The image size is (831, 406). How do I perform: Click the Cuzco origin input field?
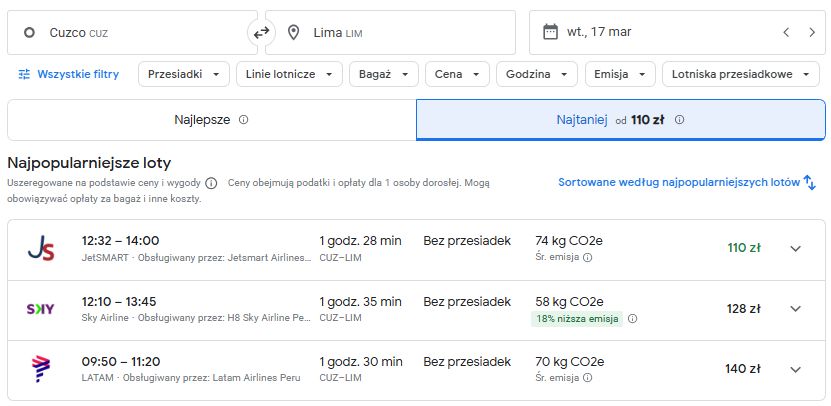coord(132,32)
